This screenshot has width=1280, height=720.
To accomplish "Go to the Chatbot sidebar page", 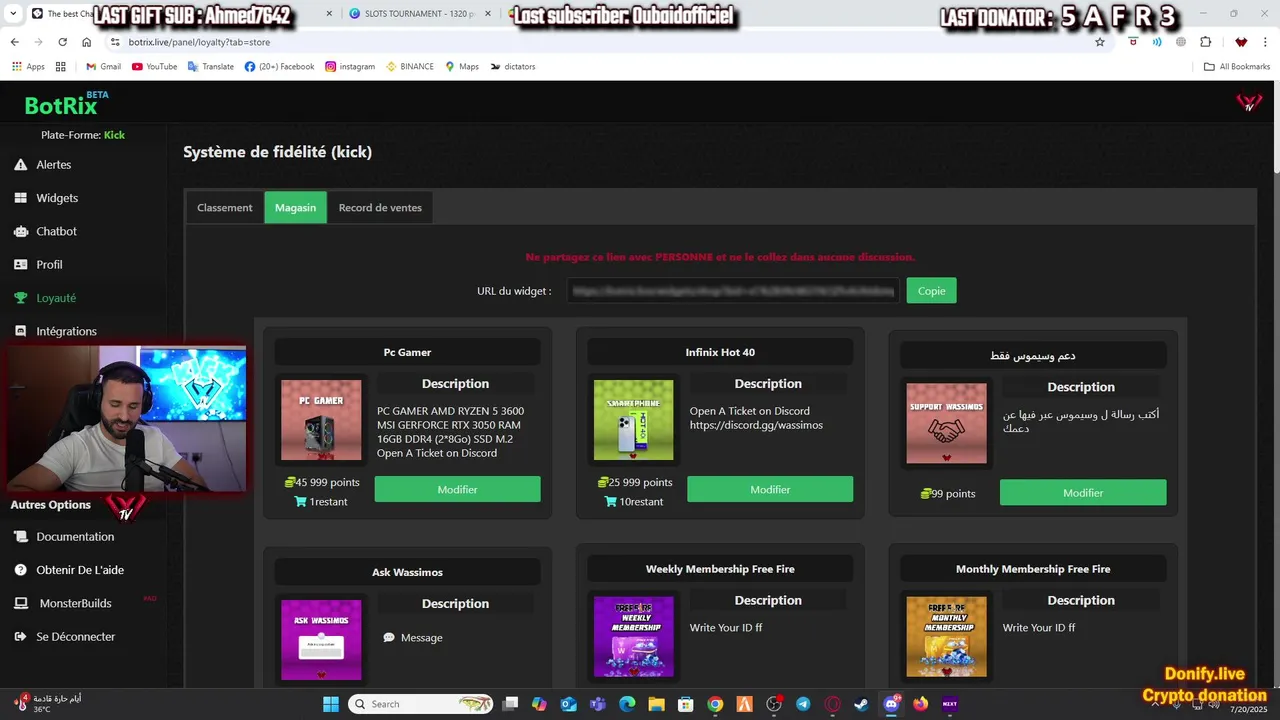I will point(56,231).
